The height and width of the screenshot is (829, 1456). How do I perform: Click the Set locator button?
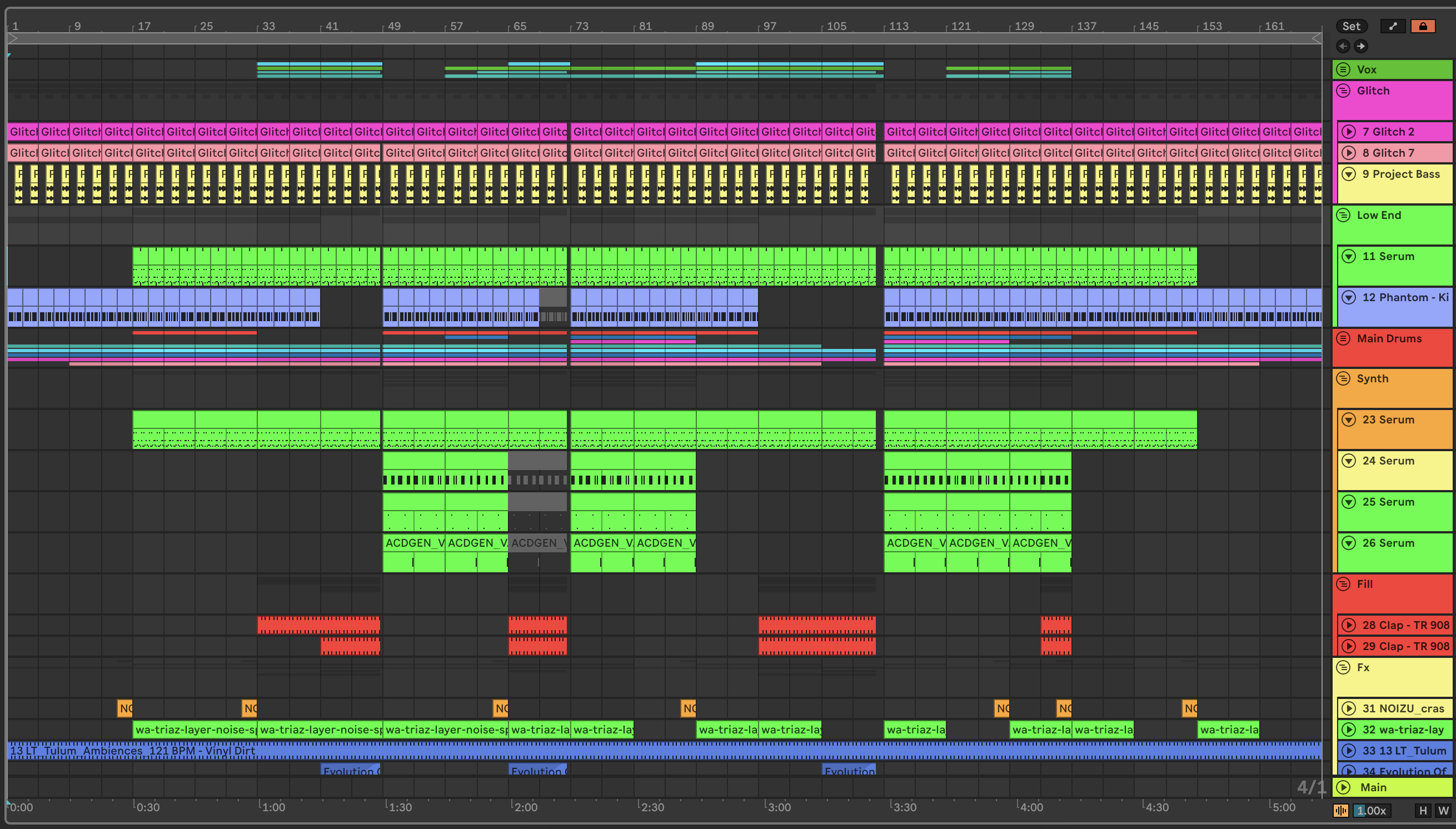tap(1351, 26)
